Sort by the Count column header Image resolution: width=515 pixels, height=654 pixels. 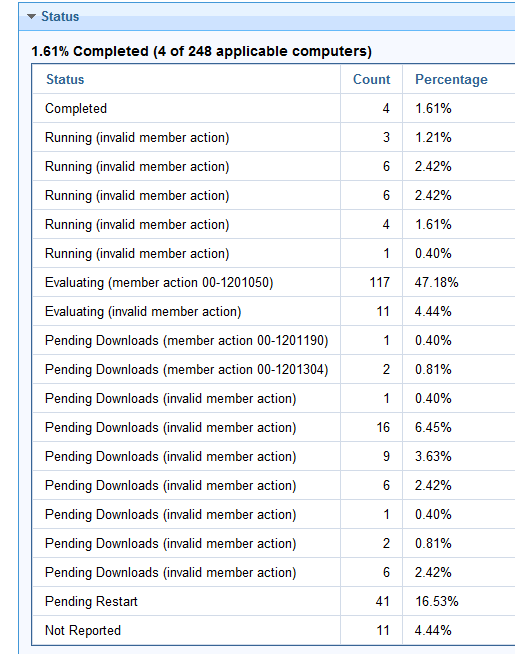372,79
